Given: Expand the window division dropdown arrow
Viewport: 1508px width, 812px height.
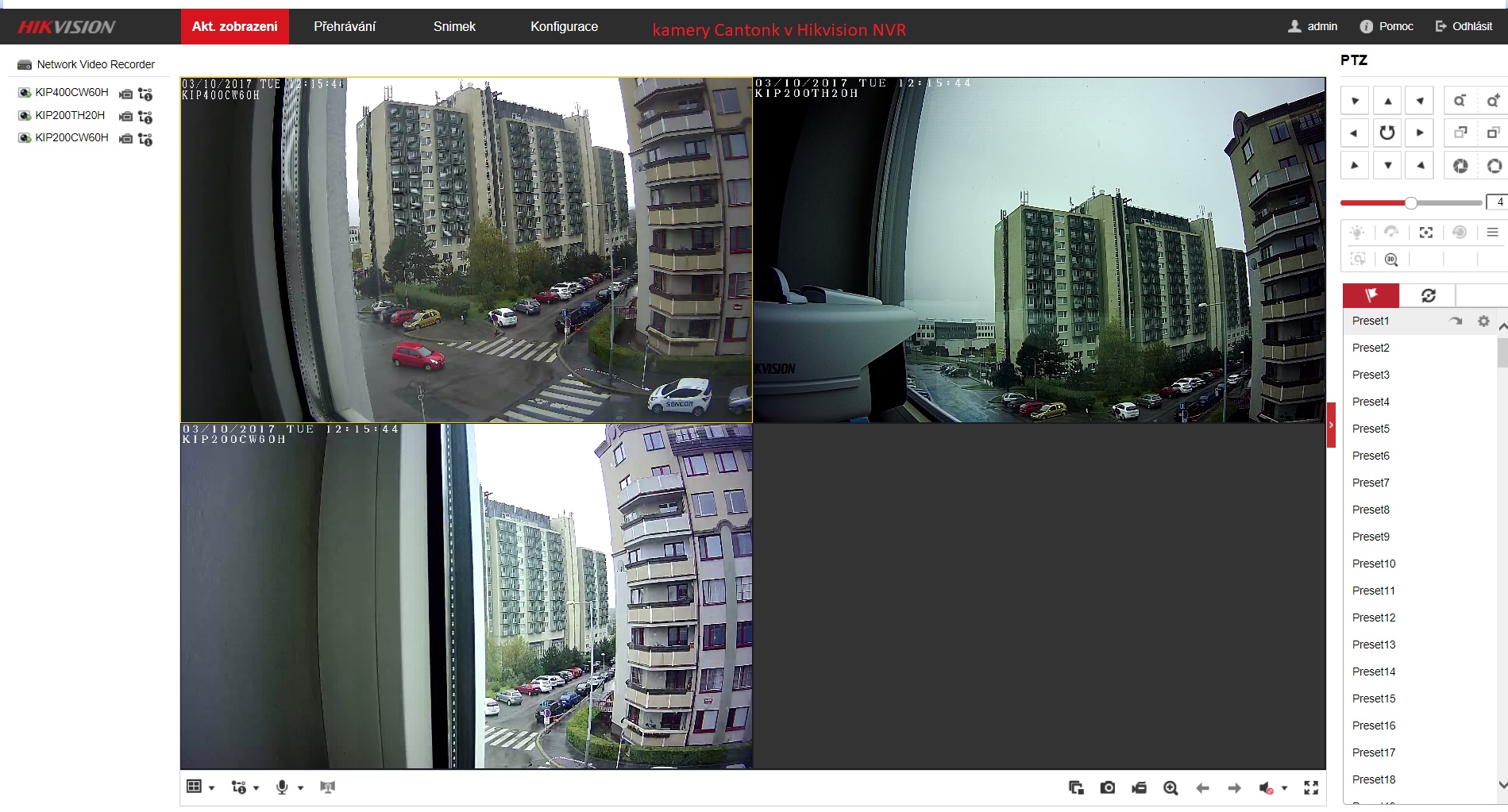Looking at the screenshot, I should [212, 788].
